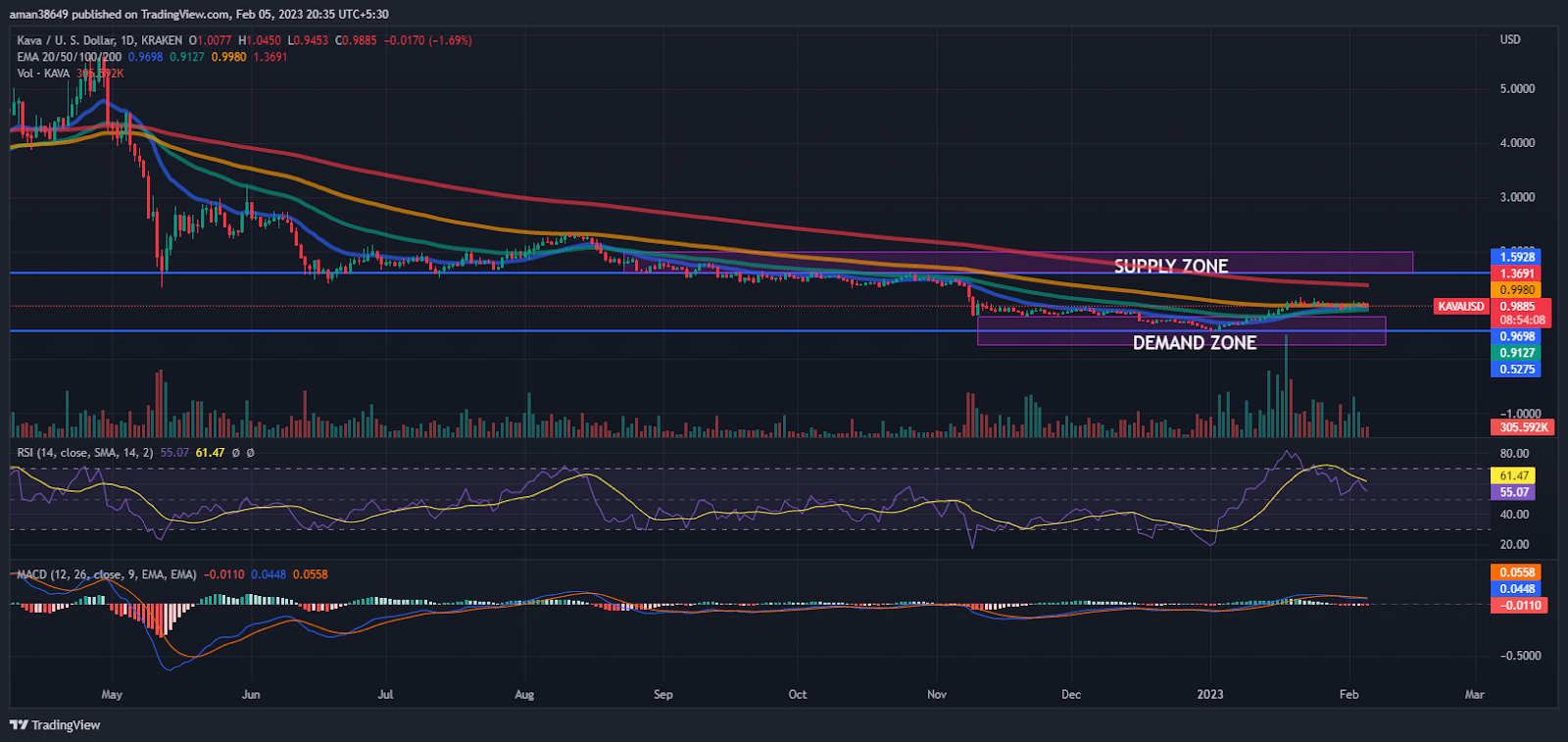This screenshot has width=1568, height=742.
Task: Click the '2023' label on time axis
Action: (x=1210, y=695)
